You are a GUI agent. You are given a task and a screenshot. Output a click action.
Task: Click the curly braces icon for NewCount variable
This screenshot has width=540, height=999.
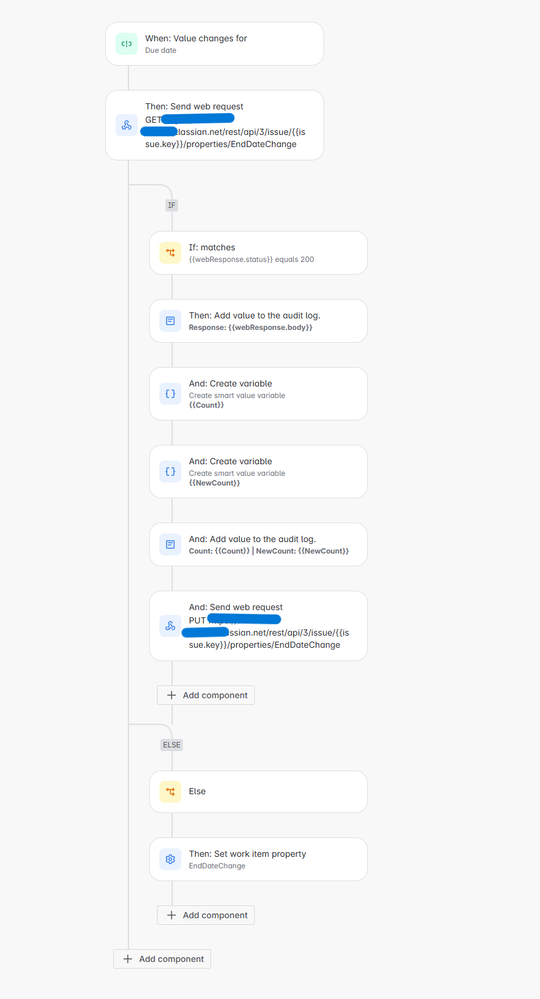pos(170,471)
